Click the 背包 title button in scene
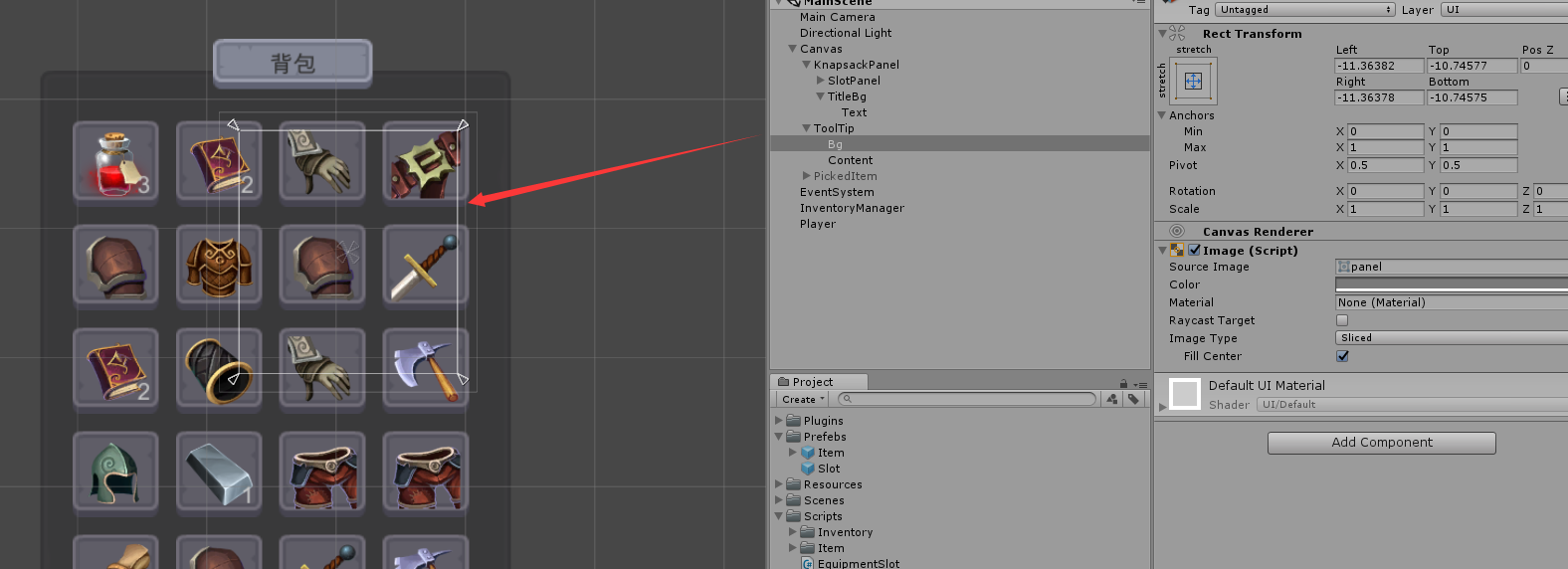 (293, 62)
